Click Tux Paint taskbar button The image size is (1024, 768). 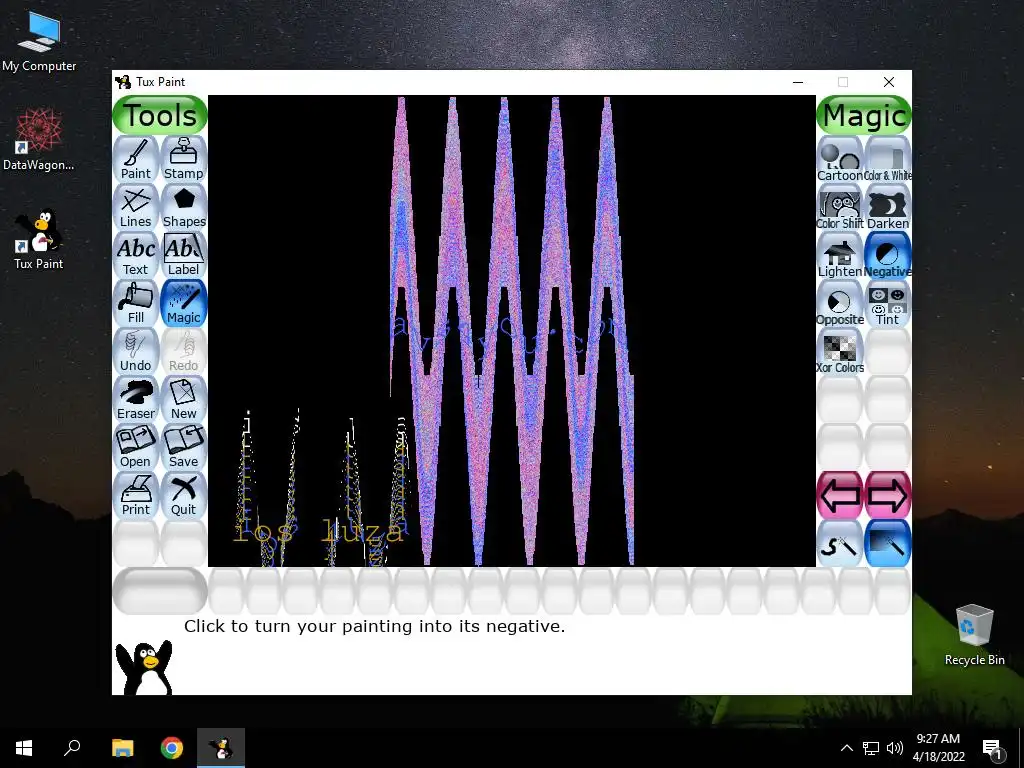tap(221, 748)
